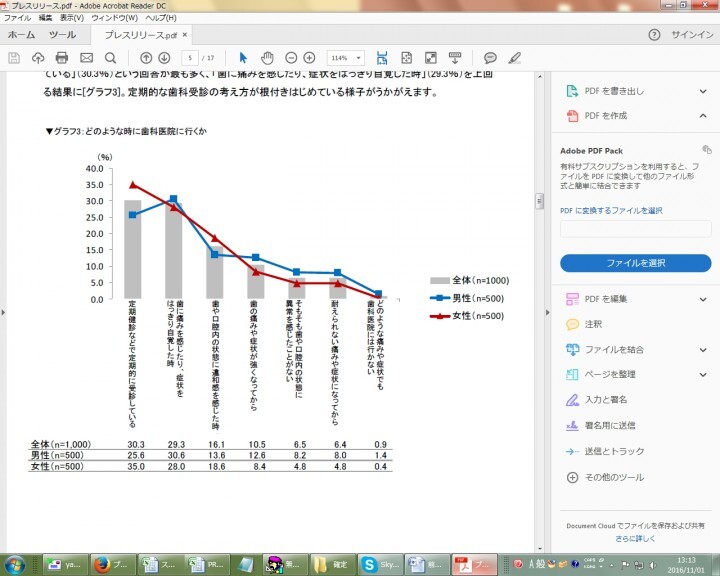Click the print icon in toolbar
The image size is (720, 576).
[x=62, y=57]
